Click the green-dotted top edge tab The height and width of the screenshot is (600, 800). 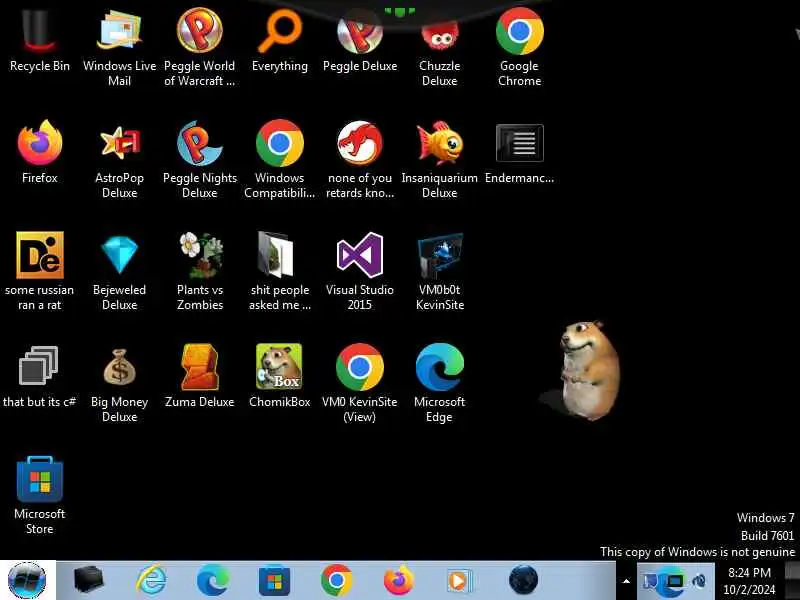(400, 11)
